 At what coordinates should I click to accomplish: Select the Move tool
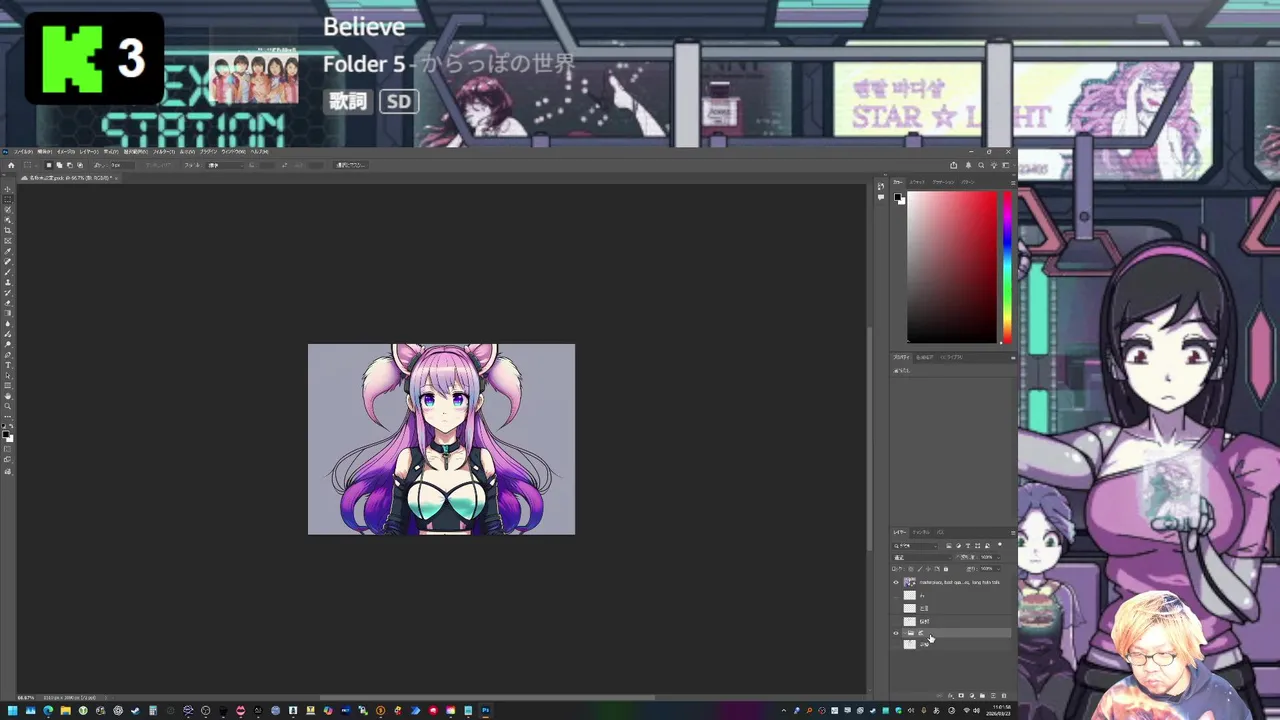(x=8, y=189)
